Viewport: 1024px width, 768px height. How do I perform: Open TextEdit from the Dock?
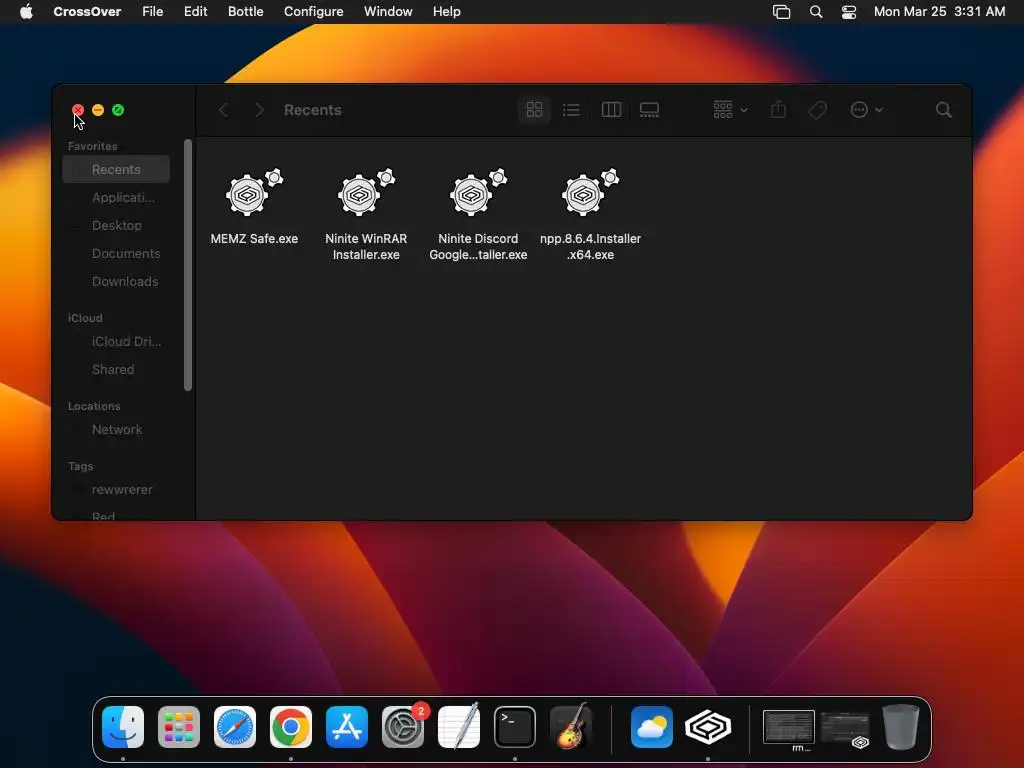coord(459,727)
